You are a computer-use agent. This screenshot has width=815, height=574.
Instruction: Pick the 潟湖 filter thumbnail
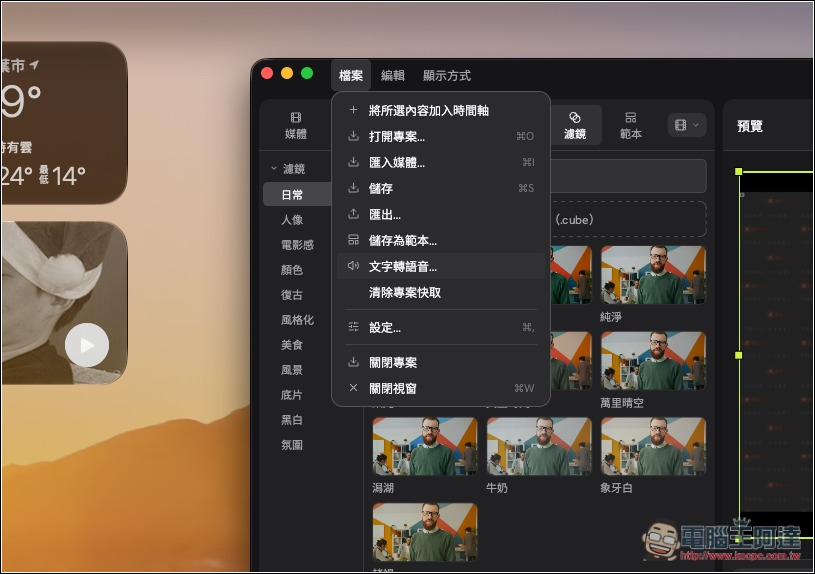tap(425, 446)
